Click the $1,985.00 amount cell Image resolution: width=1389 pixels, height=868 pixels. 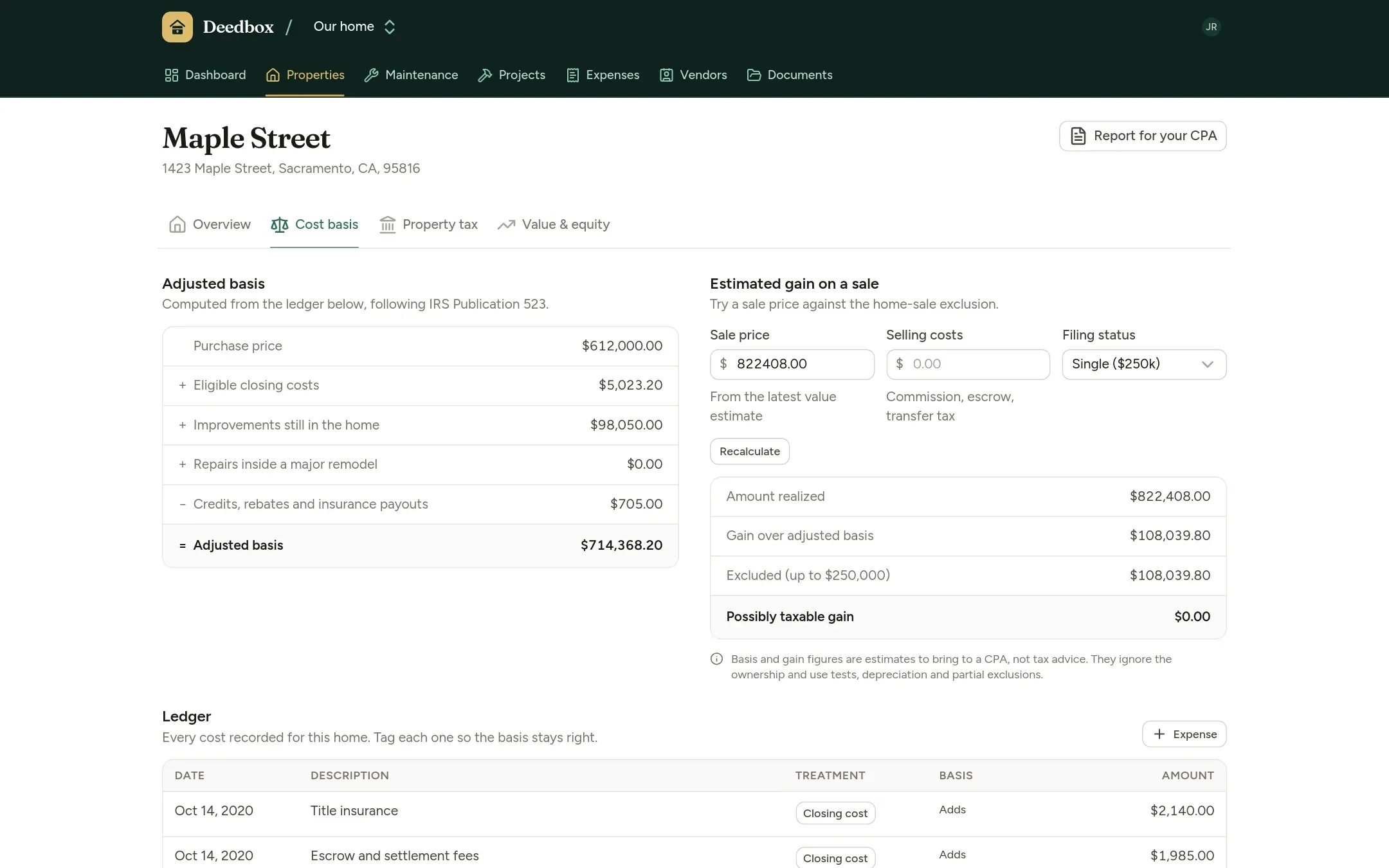click(1182, 856)
